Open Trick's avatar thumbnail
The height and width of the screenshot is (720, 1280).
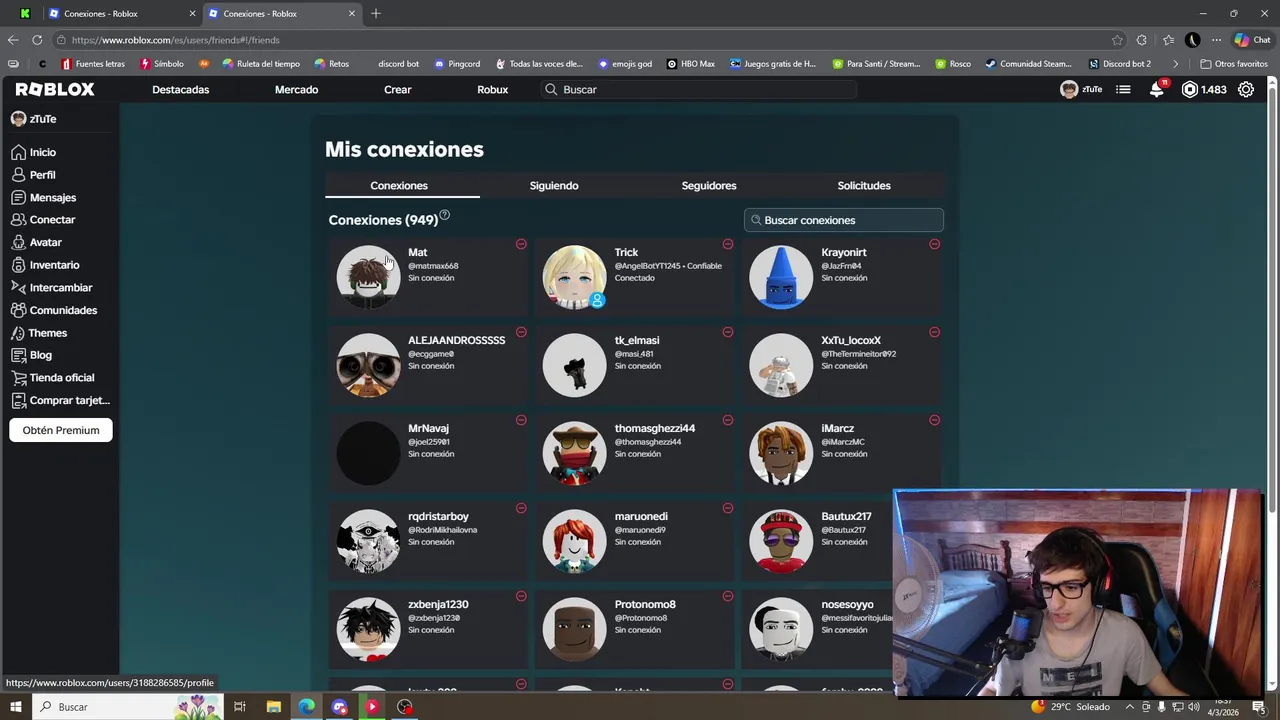[x=574, y=277]
